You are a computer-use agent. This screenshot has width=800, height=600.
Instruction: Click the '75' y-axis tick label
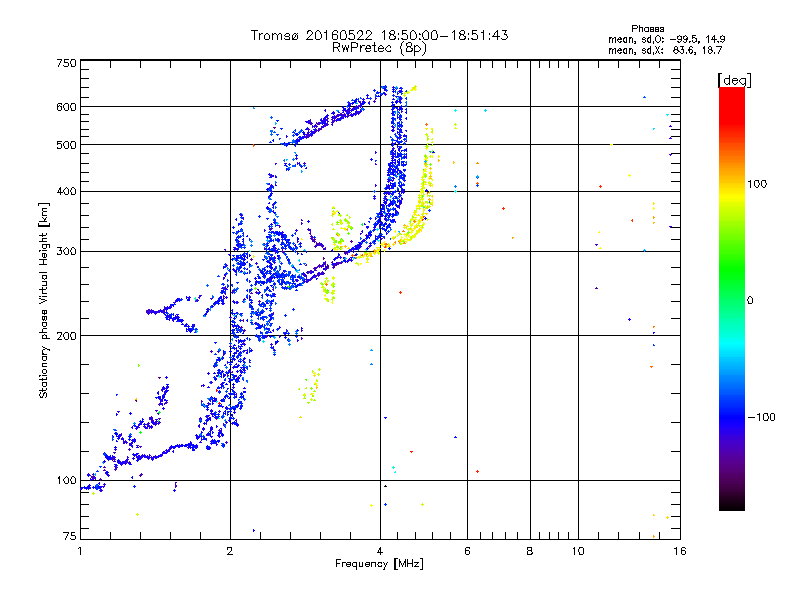tap(69, 536)
